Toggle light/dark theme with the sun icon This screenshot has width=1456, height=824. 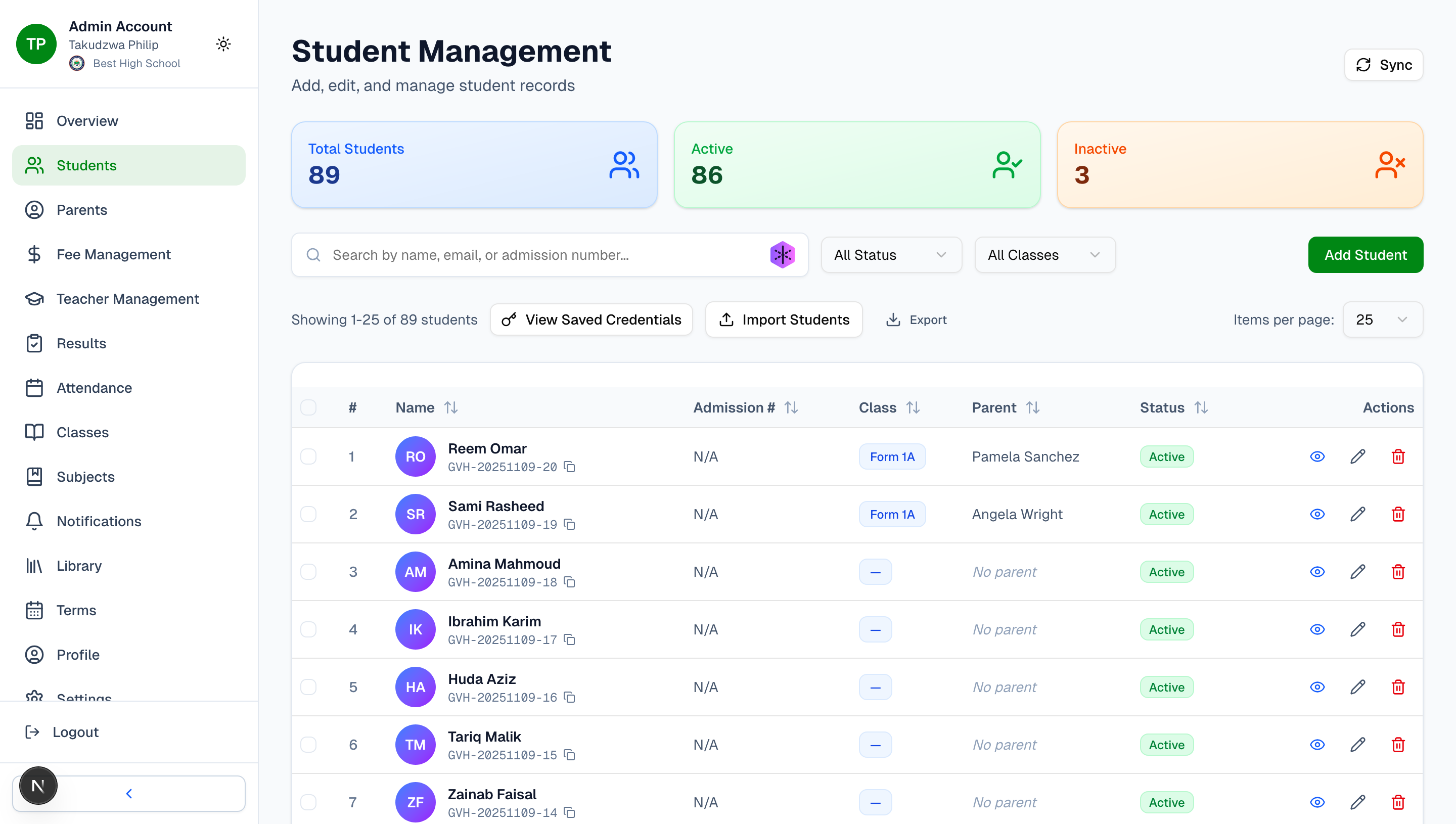coord(223,43)
